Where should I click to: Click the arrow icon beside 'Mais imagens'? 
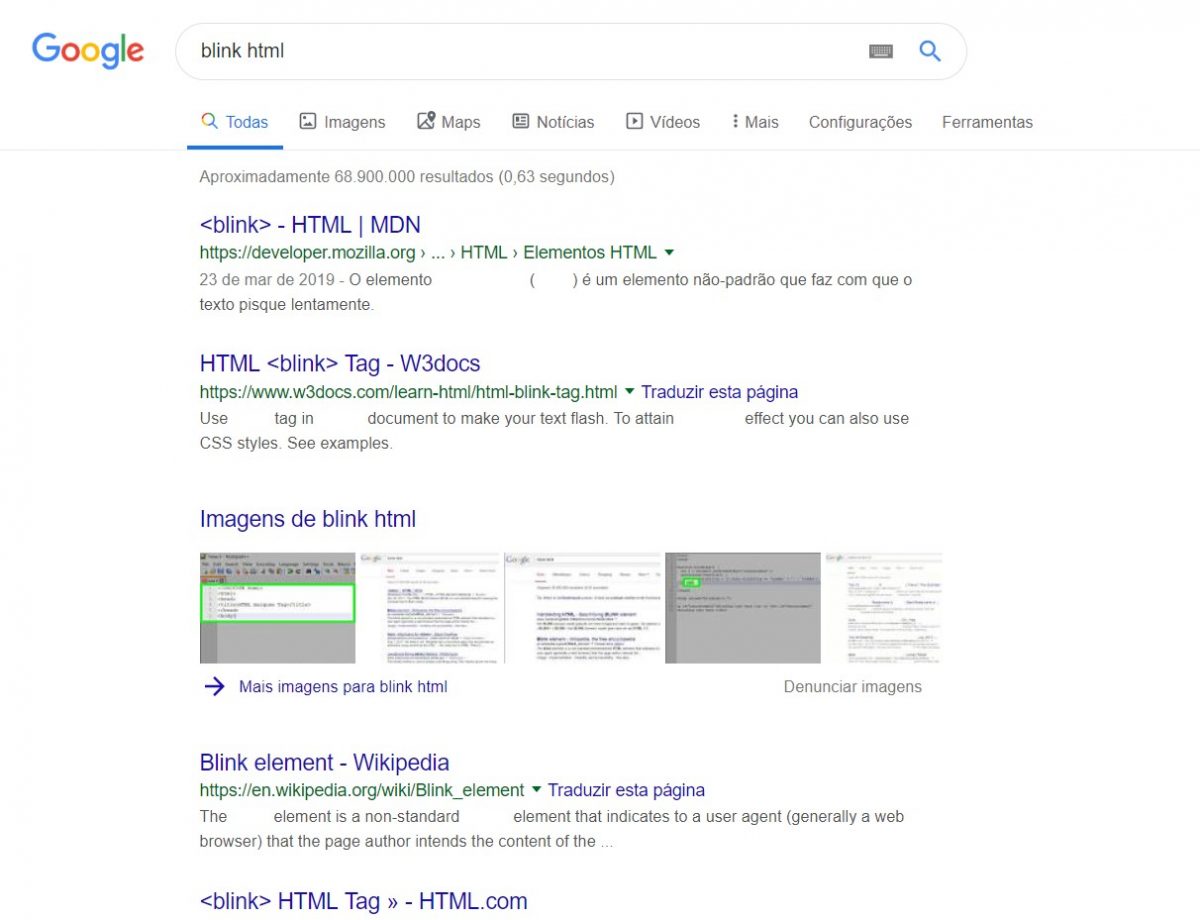[x=214, y=686]
